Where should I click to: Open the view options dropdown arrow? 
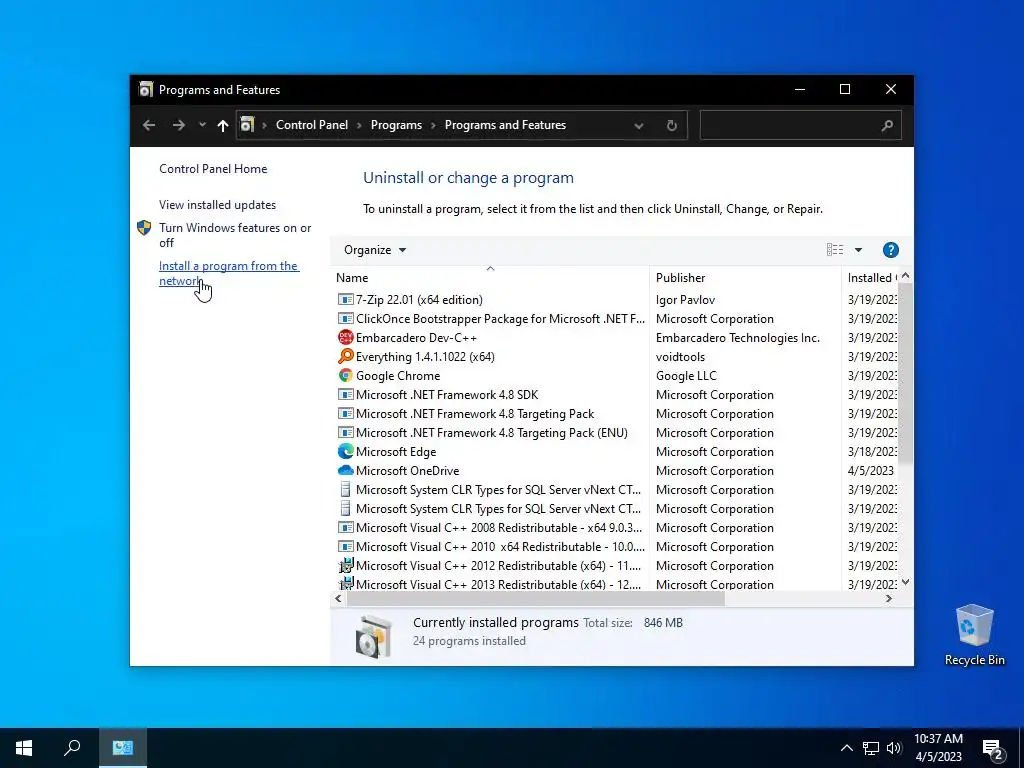click(x=858, y=250)
